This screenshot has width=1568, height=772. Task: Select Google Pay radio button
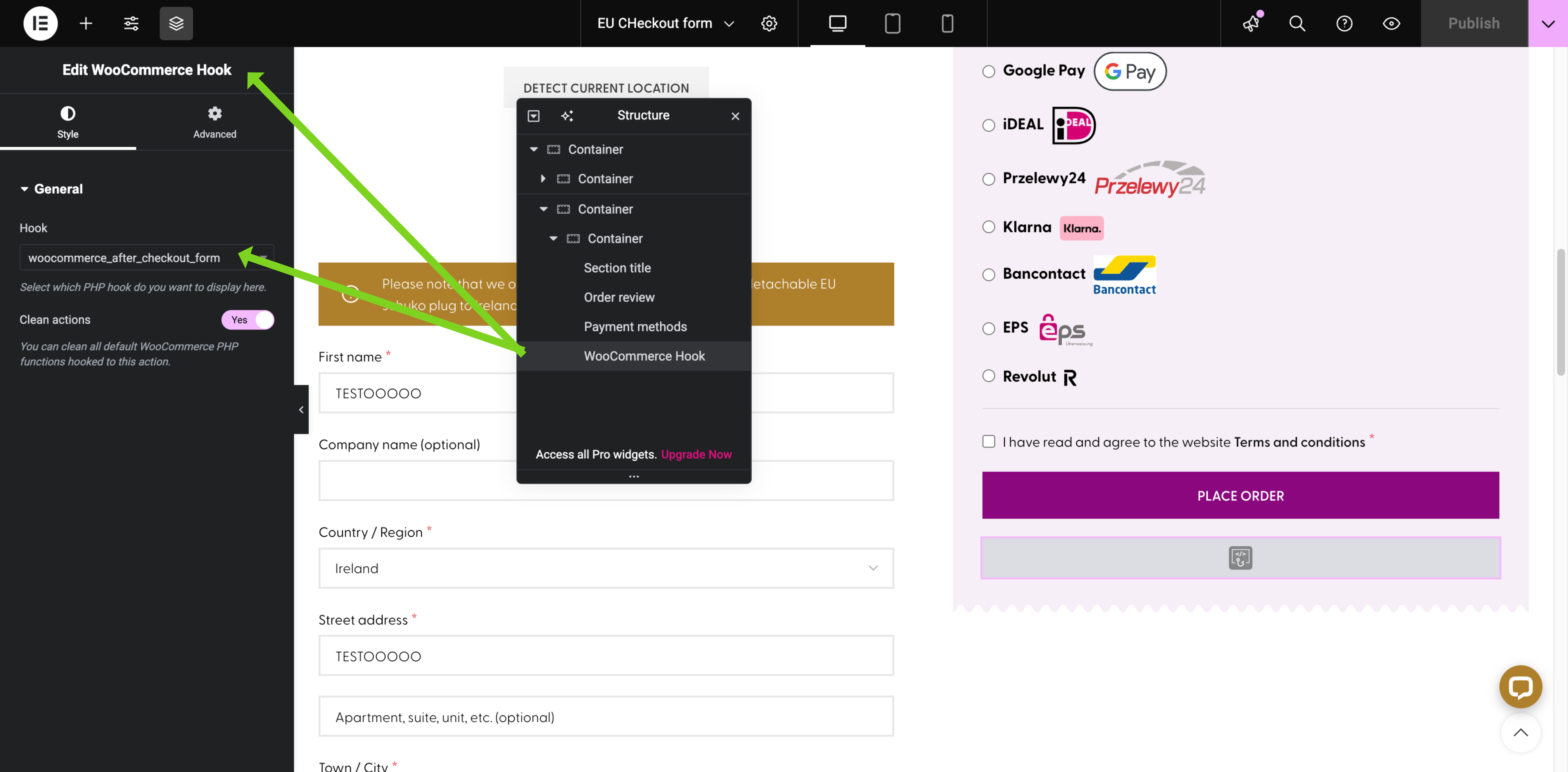pyautogui.click(x=989, y=71)
